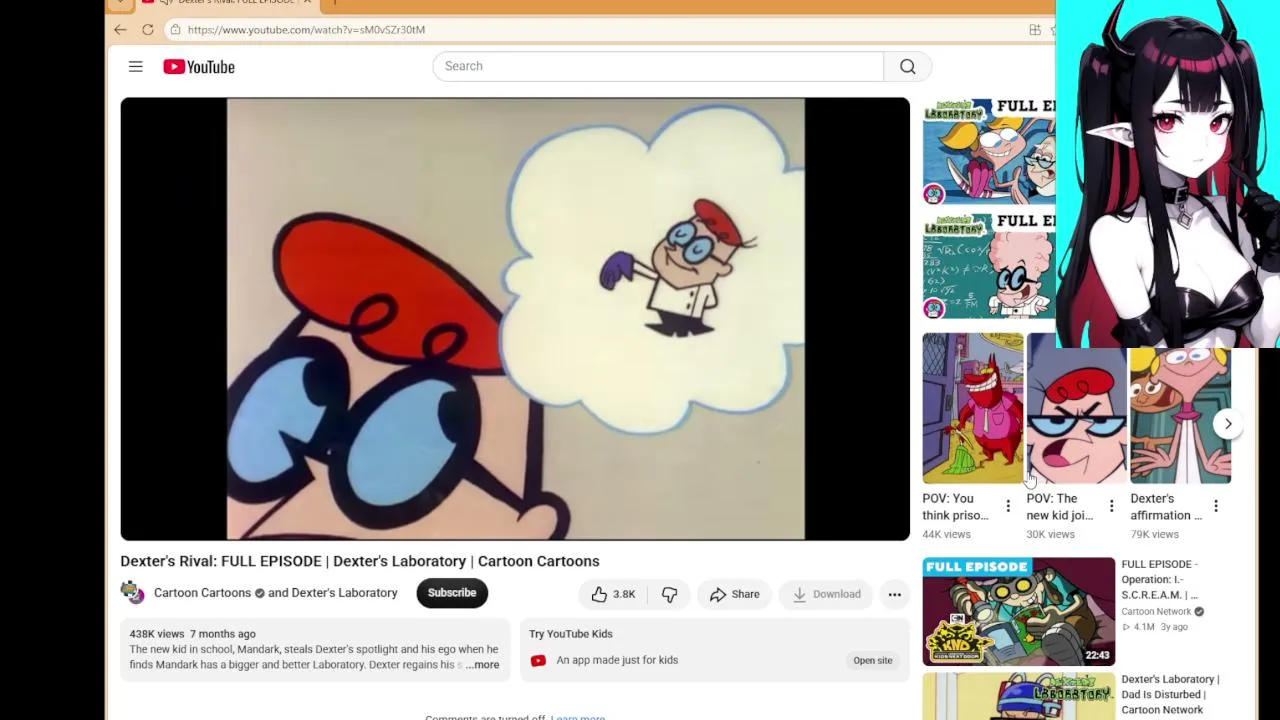Click the 'Dexter's Rival: FULL EPISODE' video title

tap(360, 561)
